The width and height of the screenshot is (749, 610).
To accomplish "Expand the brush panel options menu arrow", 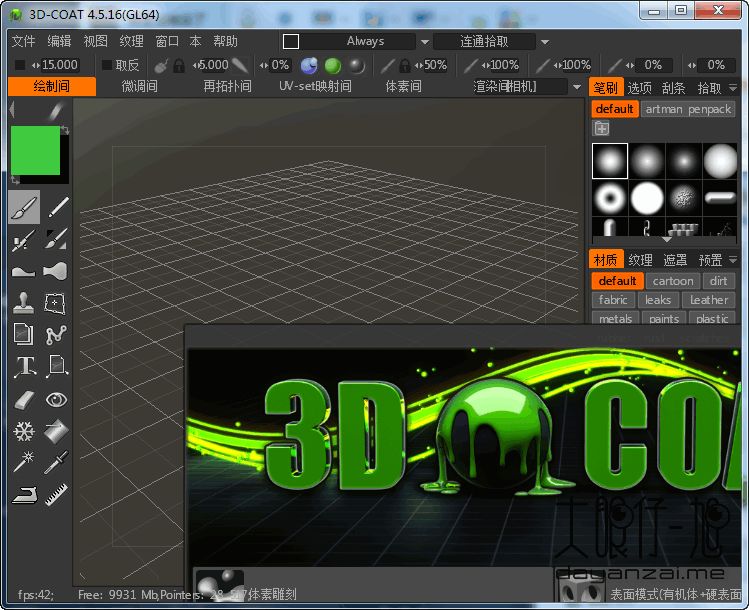I will 733,87.
